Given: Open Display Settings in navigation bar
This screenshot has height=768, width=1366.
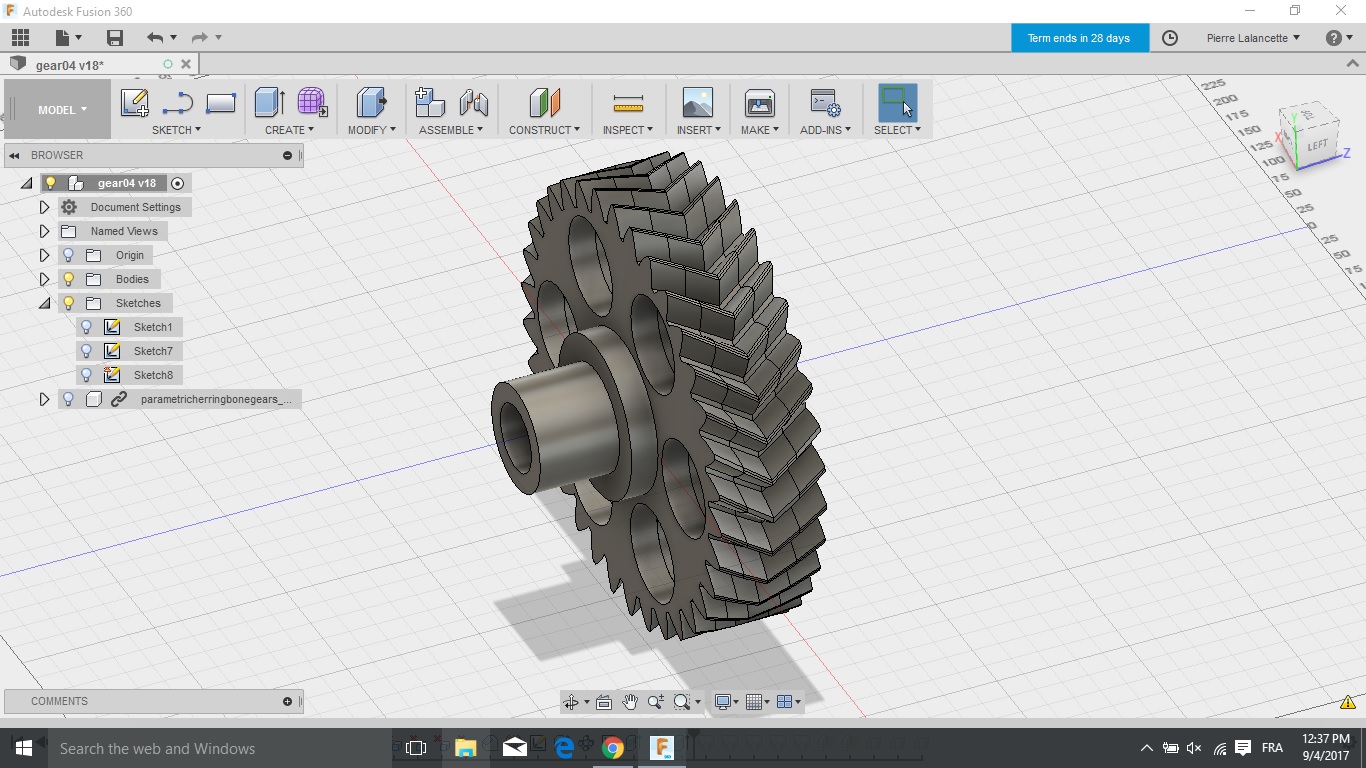Looking at the screenshot, I should pos(726,702).
